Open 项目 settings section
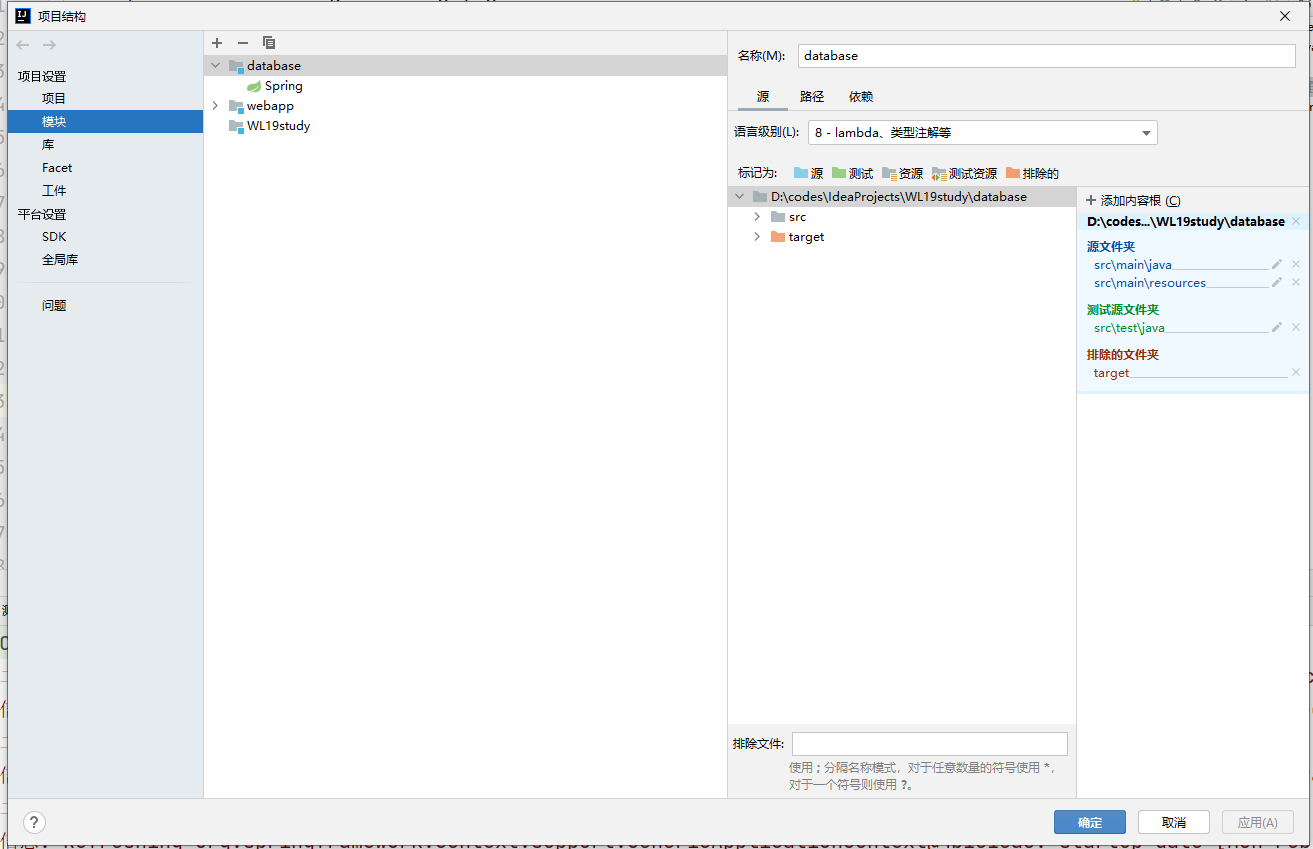Viewport: 1313px width, 849px height. (54, 98)
